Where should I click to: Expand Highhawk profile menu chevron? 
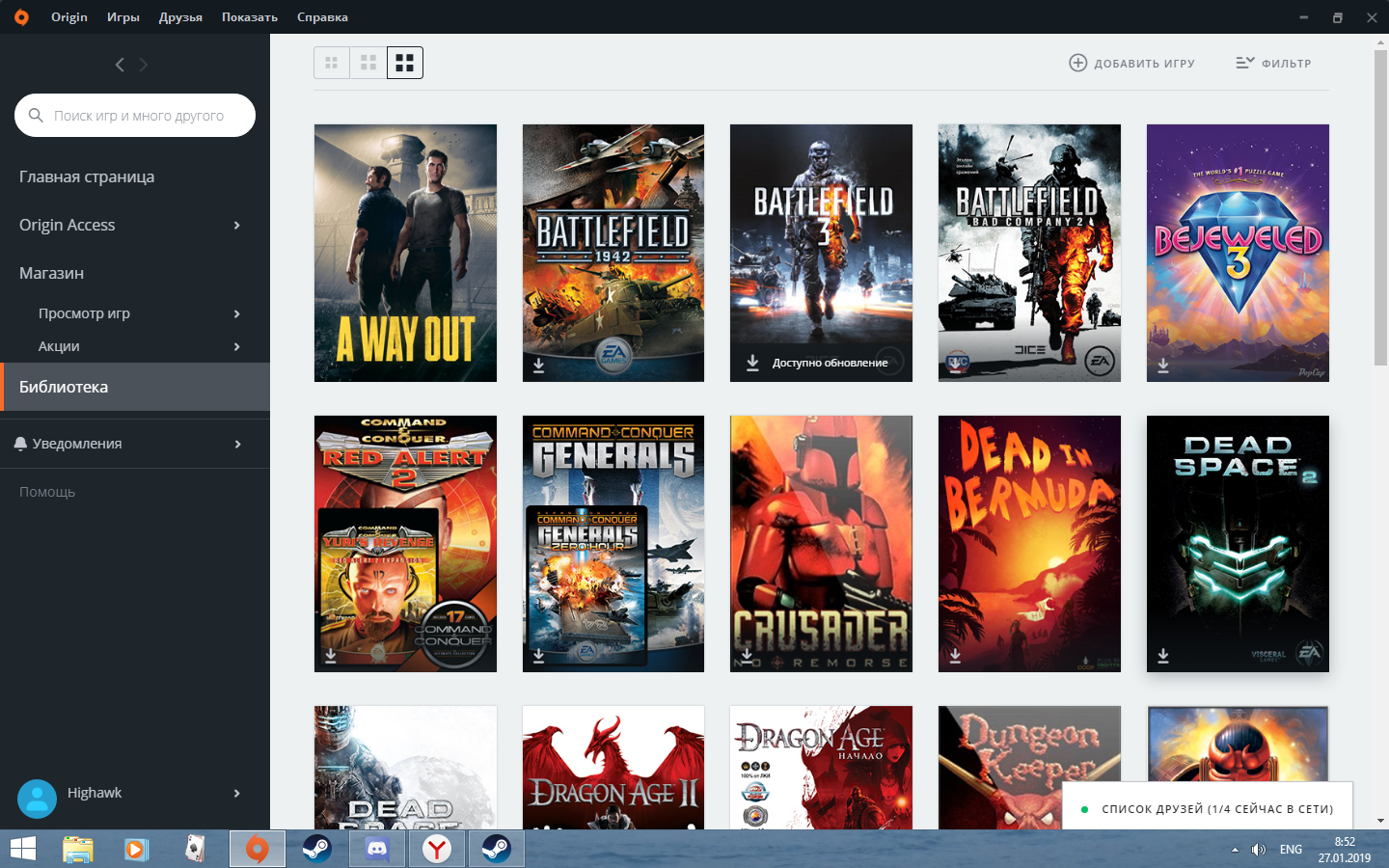(237, 793)
